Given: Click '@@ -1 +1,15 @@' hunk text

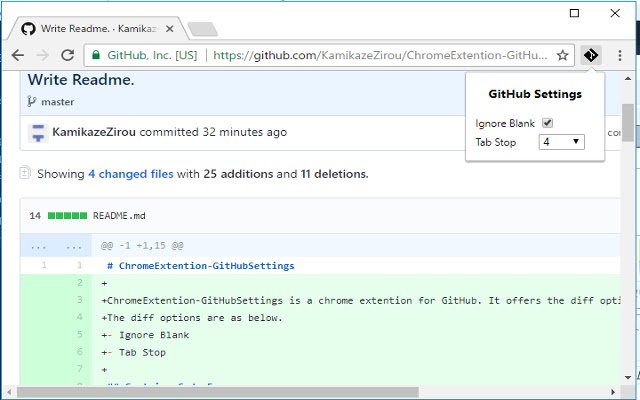Looking at the screenshot, I should [142, 246].
